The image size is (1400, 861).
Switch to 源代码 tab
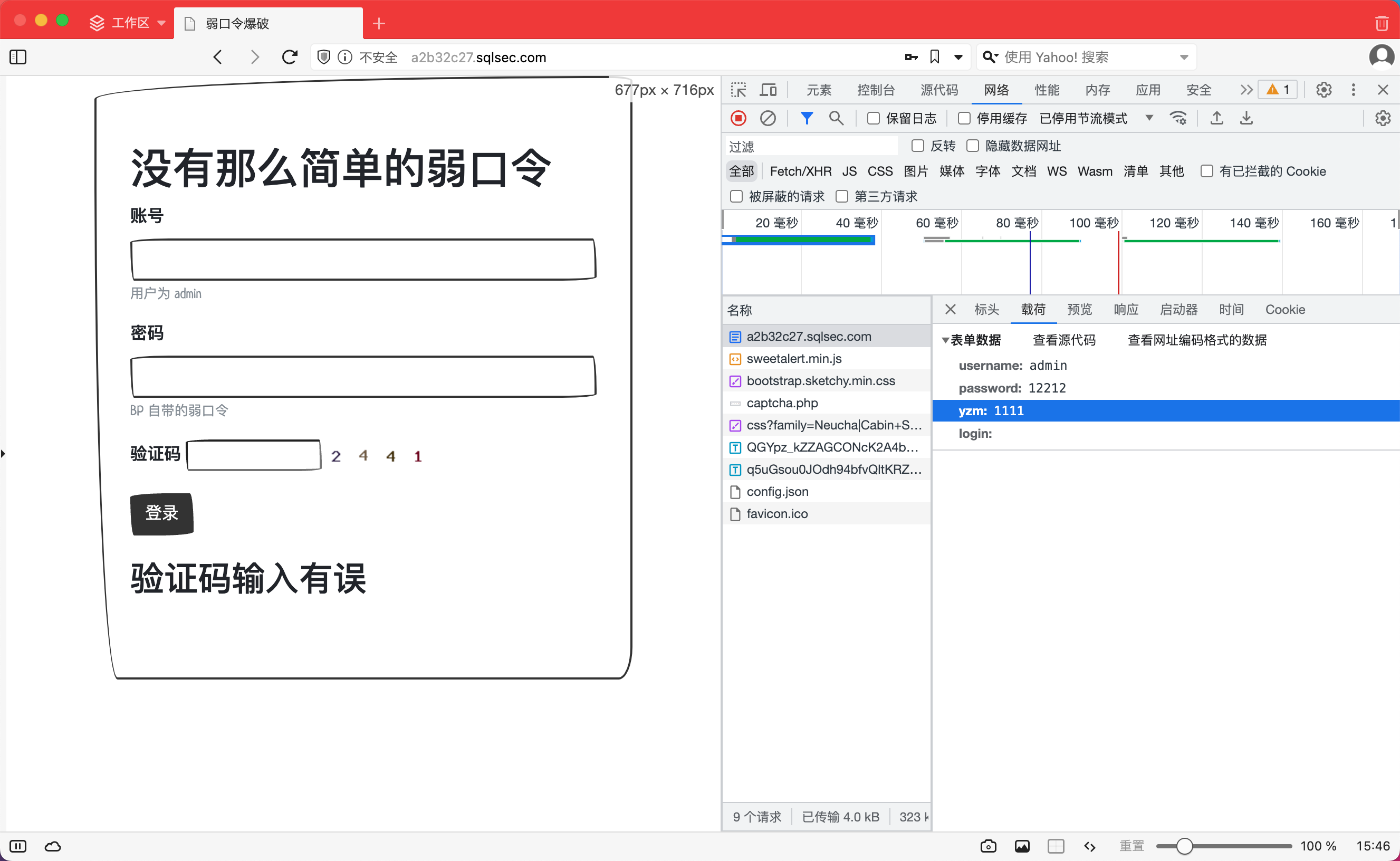click(x=939, y=90)
